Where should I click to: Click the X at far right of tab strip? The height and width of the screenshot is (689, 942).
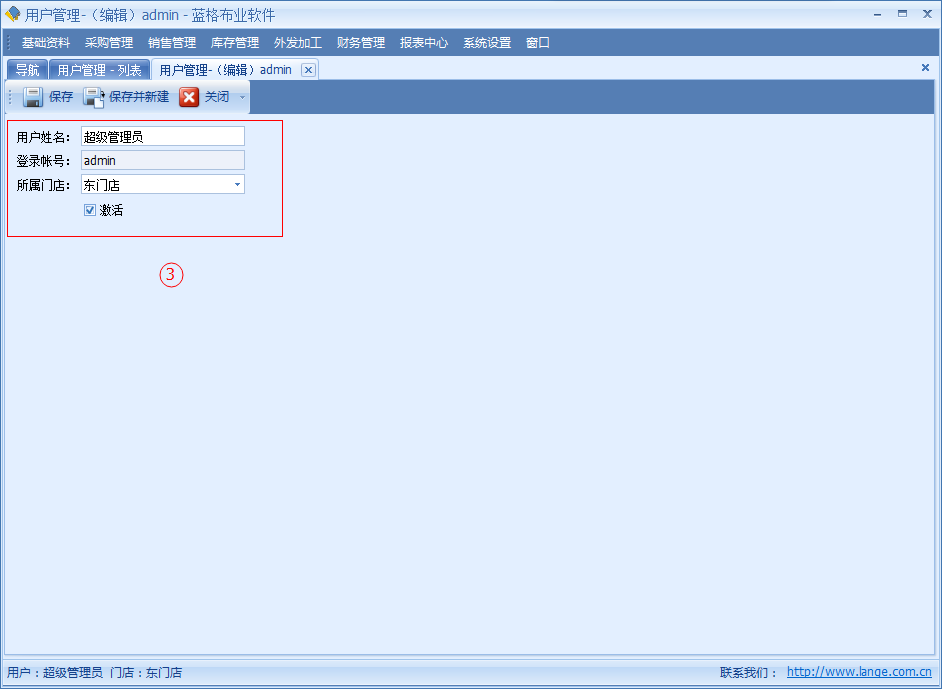tap(925, 67)
